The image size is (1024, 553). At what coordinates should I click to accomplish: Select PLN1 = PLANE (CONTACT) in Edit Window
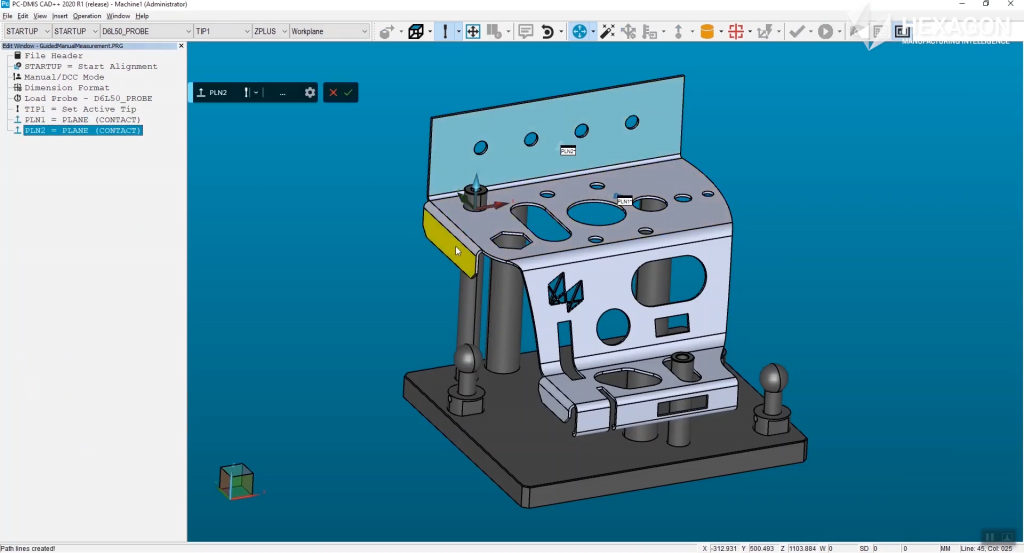pyautogui.click(x=82, y=120)
